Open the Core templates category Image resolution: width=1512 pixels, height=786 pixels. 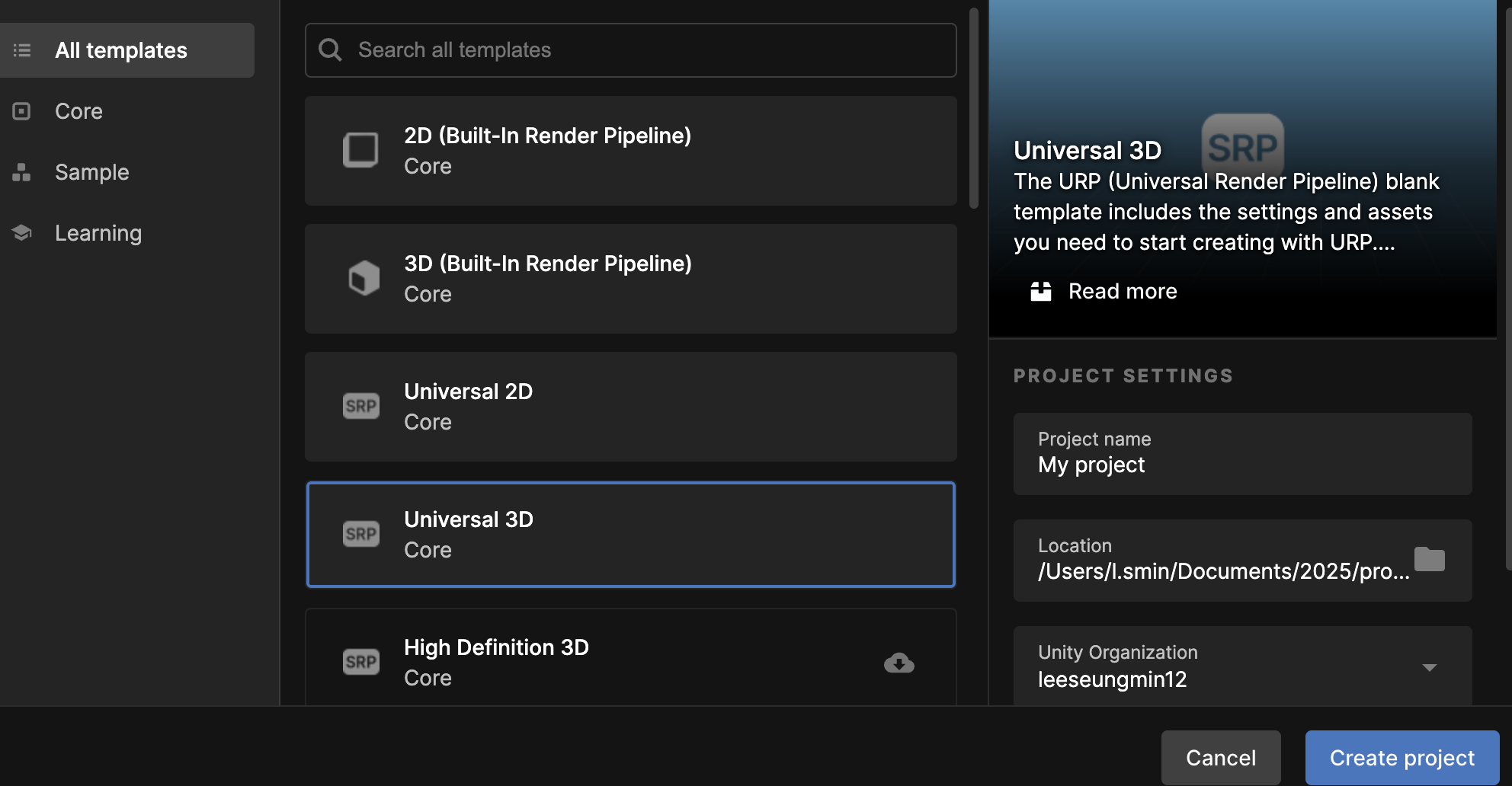78,111
